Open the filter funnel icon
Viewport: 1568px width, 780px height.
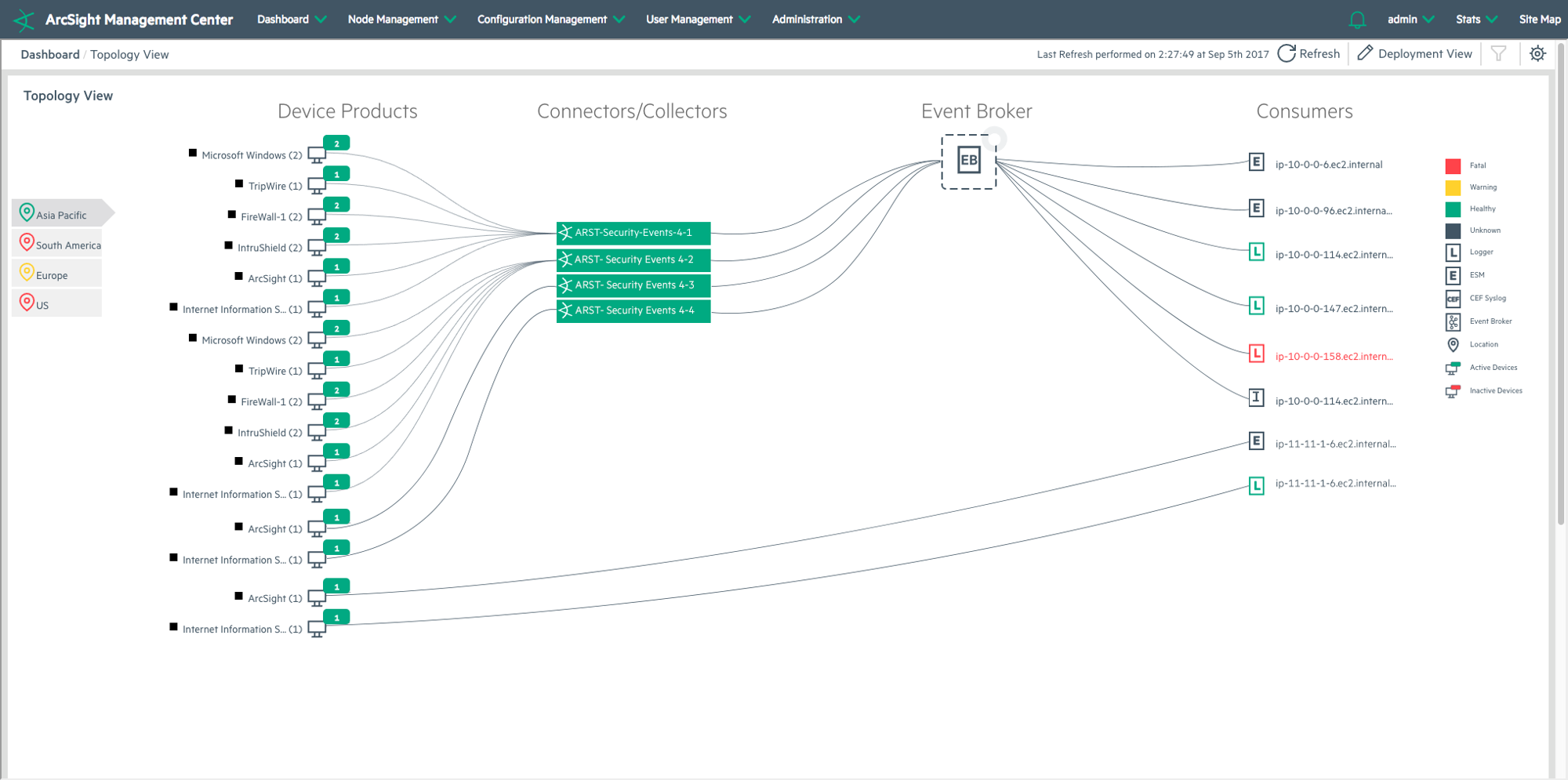pos(1498,53)
